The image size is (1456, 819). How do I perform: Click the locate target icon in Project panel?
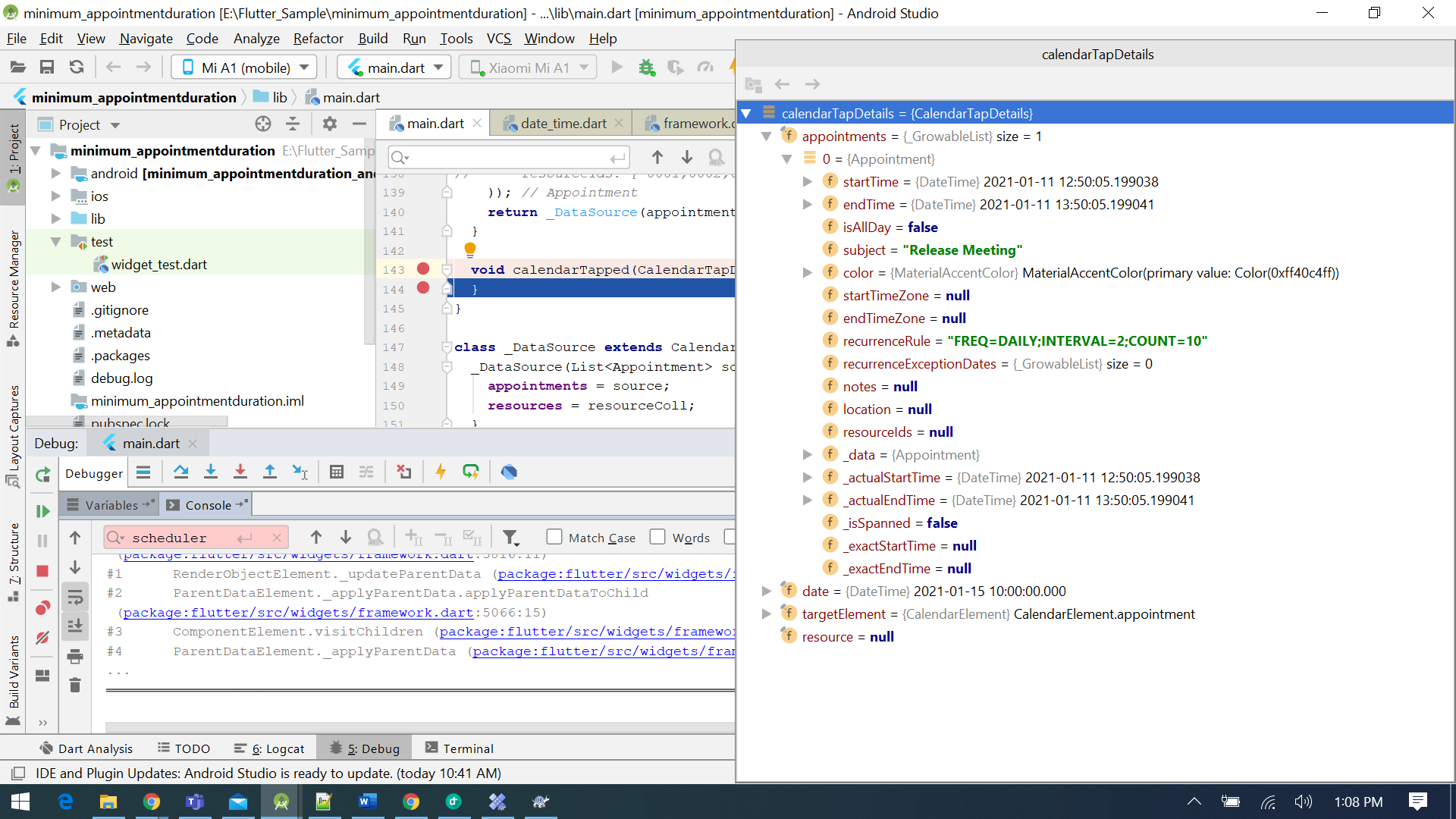coord(263,124)
